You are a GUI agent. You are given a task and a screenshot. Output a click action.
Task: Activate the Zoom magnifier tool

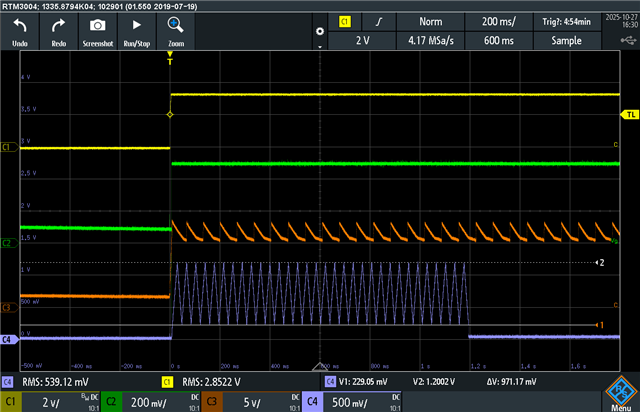[175, 25]
